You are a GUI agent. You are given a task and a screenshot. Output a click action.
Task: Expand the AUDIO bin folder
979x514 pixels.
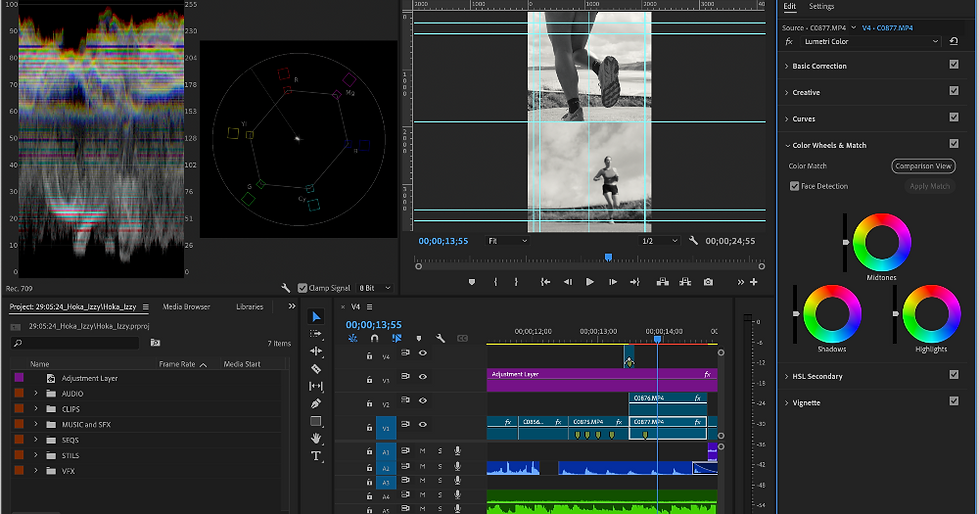click(x=36, y=393)
